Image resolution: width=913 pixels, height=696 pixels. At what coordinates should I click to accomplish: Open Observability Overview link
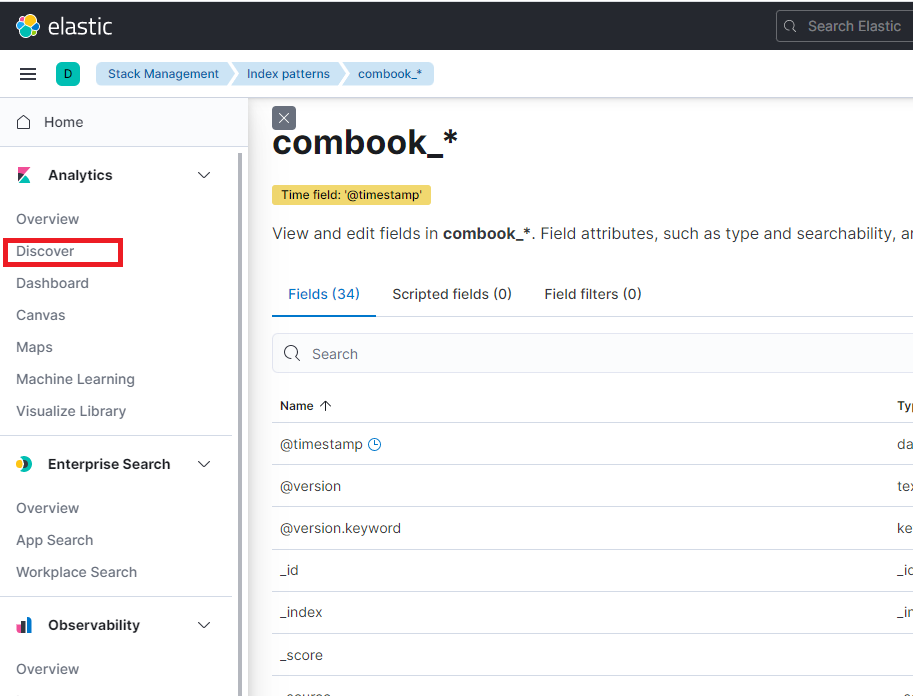pos(47,669)
